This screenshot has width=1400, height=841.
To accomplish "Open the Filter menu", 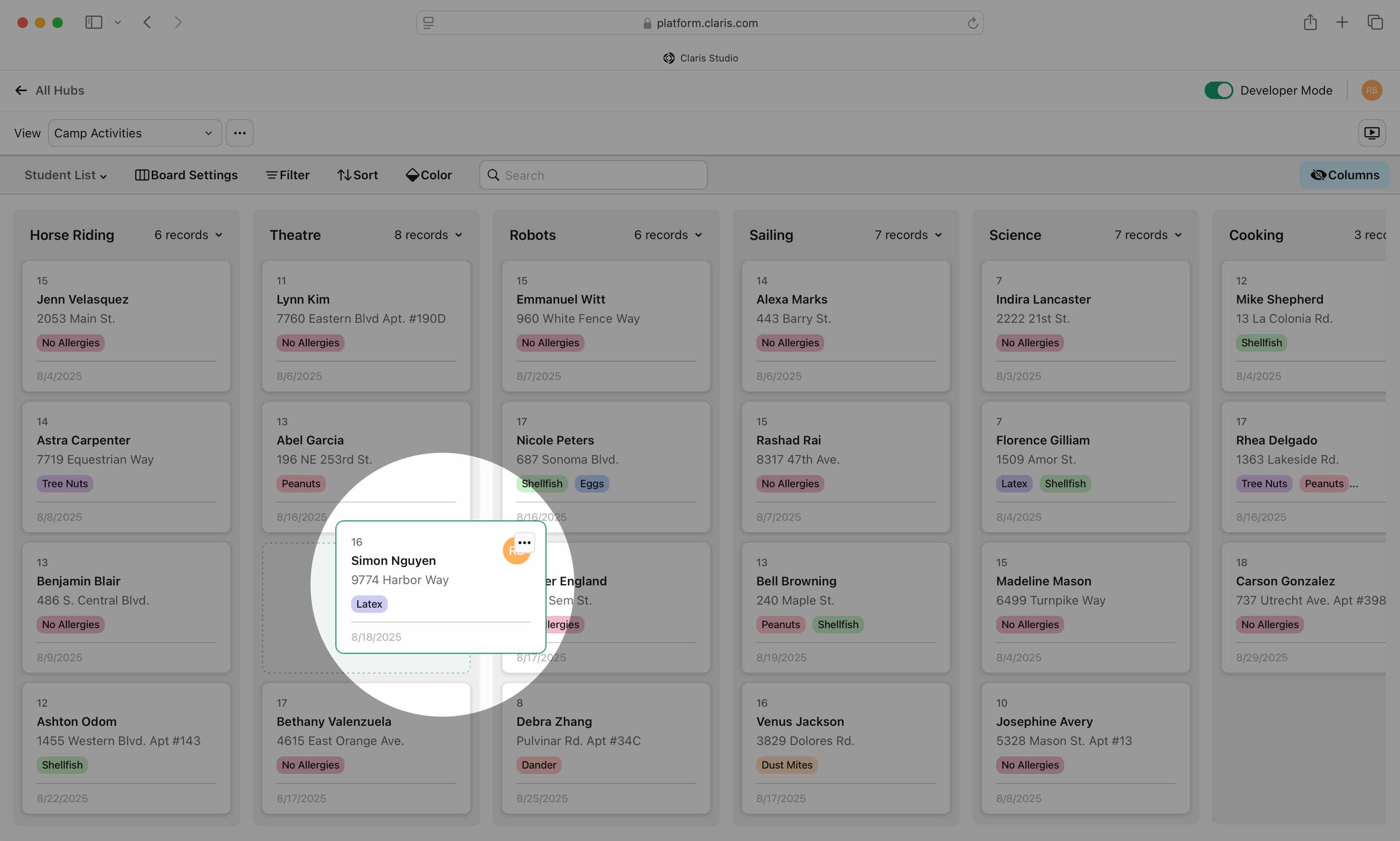I will pos(288,175).
